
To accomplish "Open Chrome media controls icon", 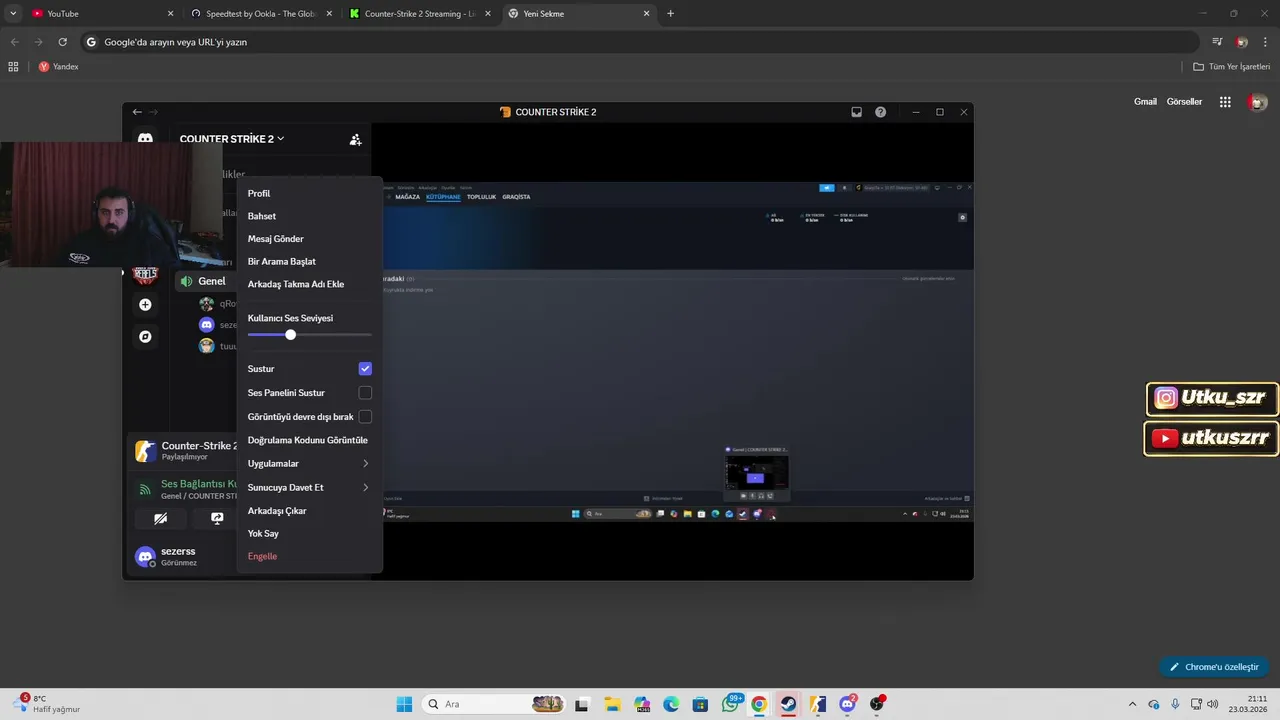I will 1217,42.
